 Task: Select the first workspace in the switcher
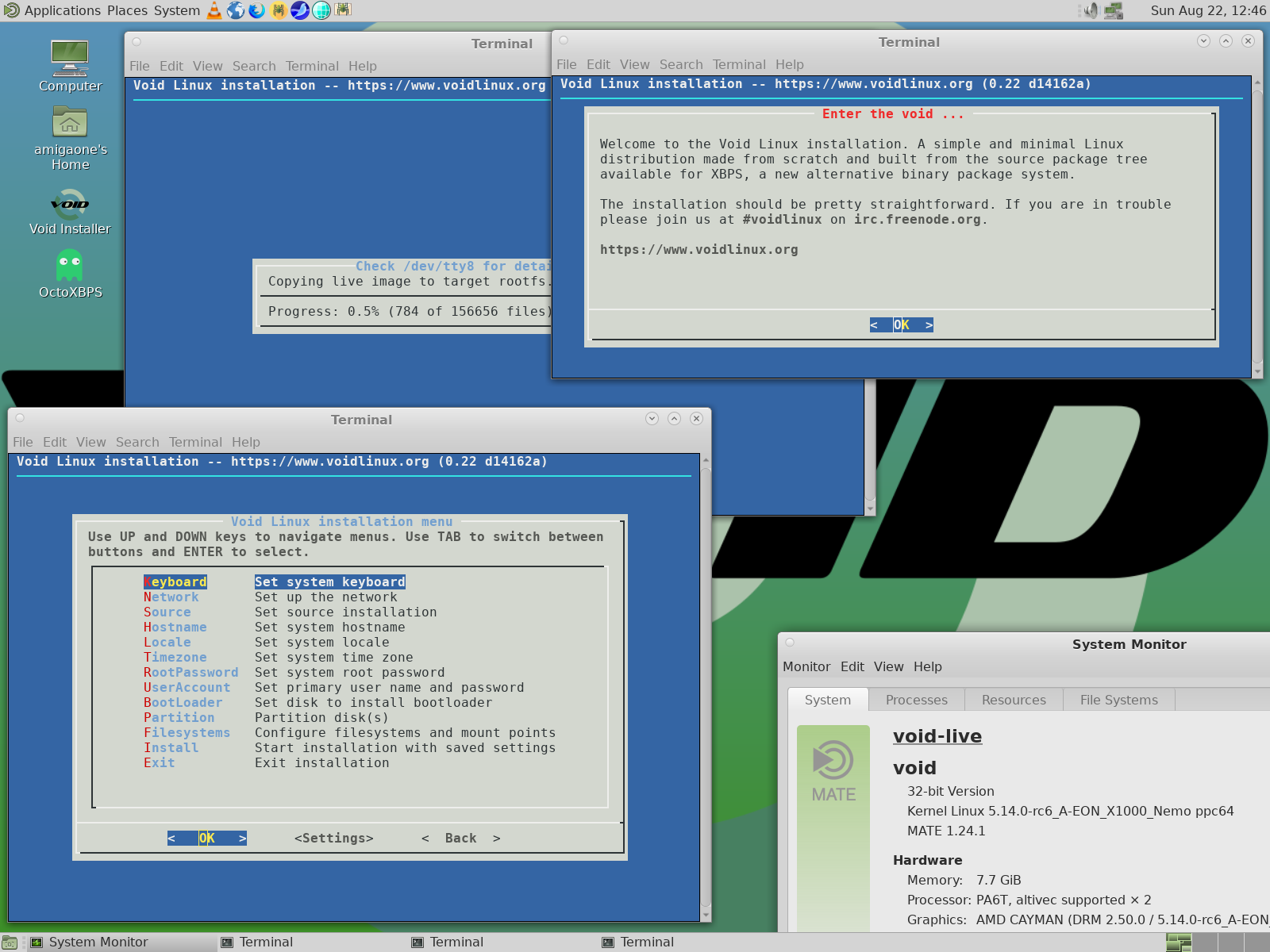1179,942
